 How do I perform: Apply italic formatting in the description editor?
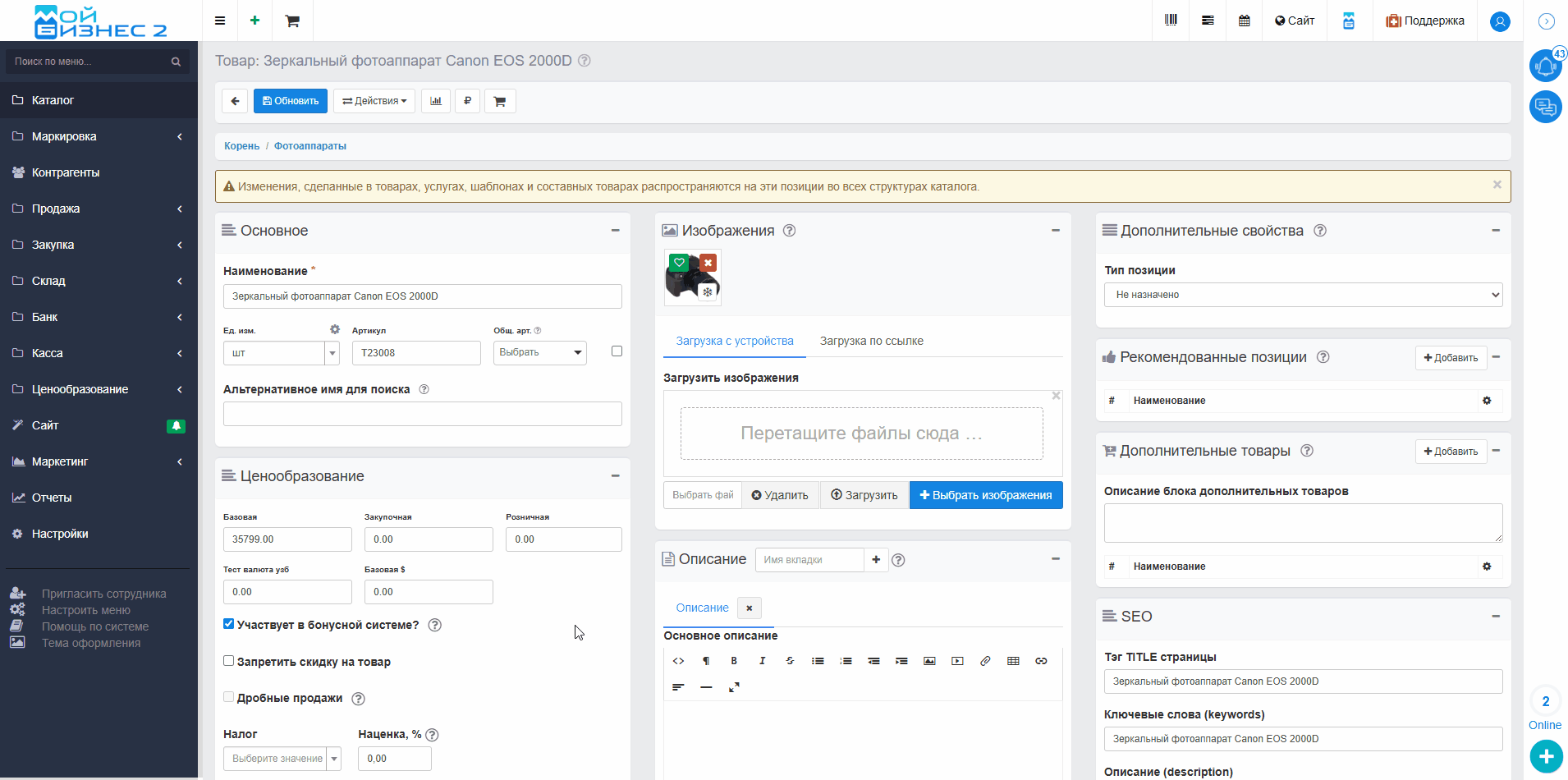coord(762,661)
